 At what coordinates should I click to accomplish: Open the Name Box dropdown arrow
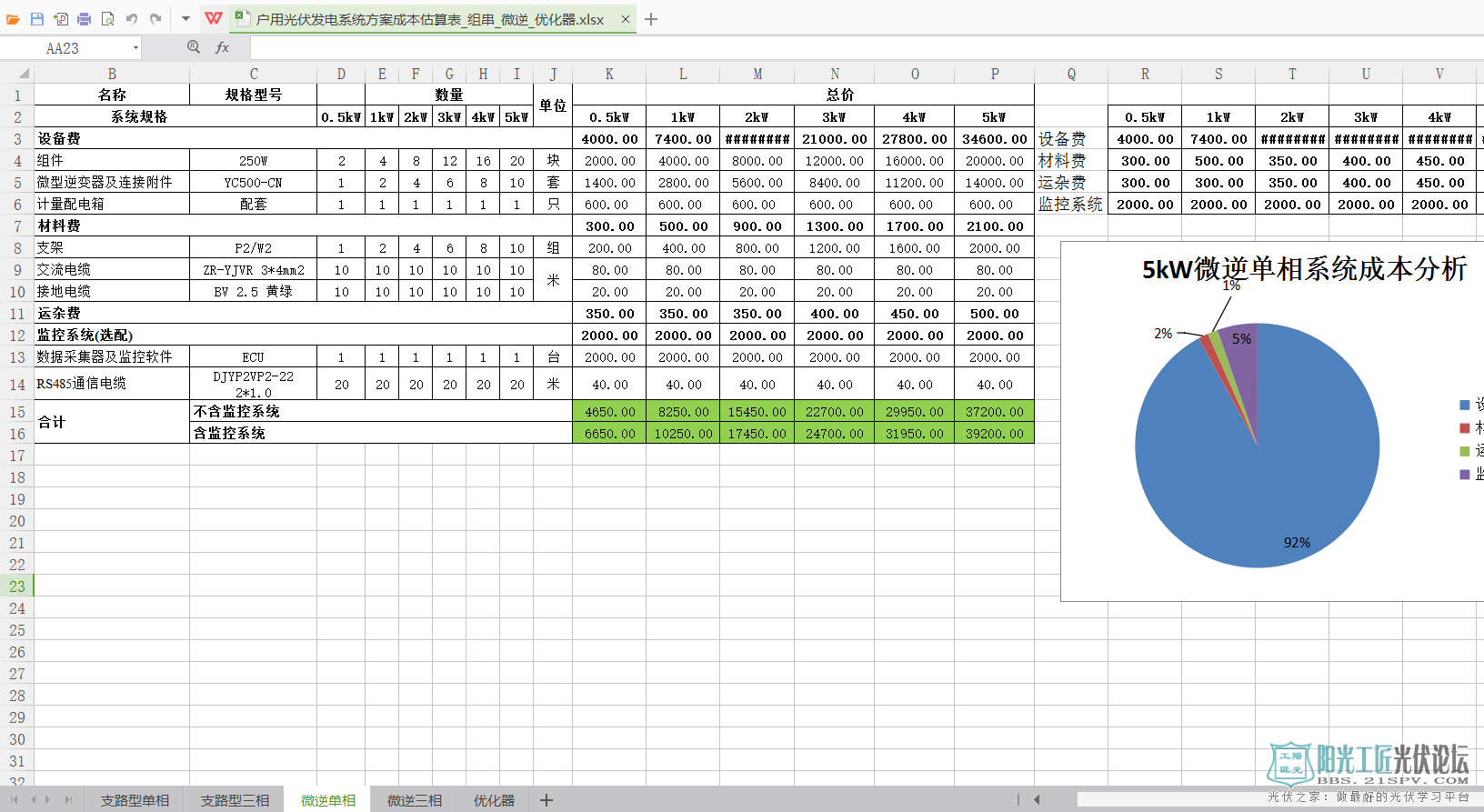135,48
